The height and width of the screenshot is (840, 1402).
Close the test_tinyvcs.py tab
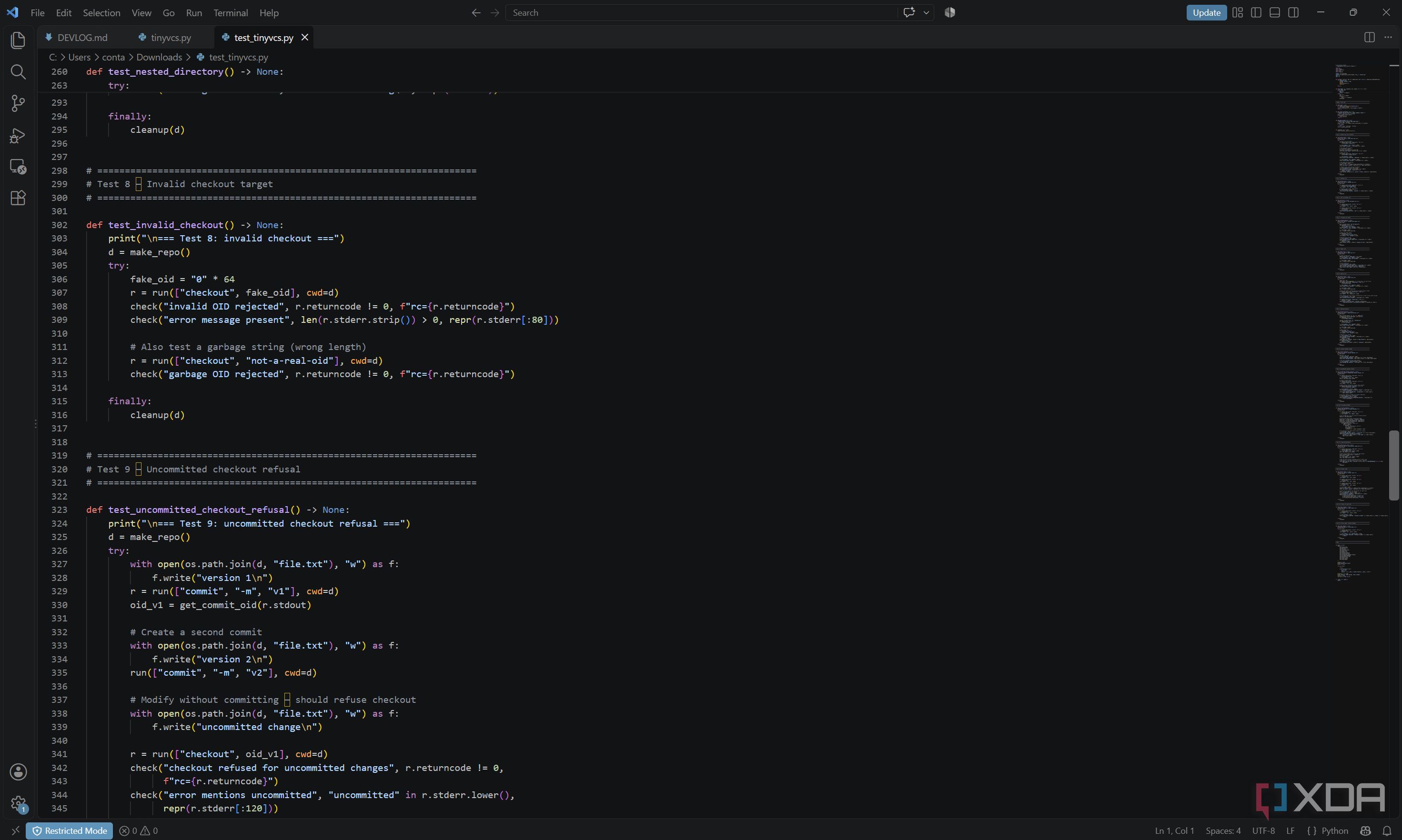coord(304,37)
